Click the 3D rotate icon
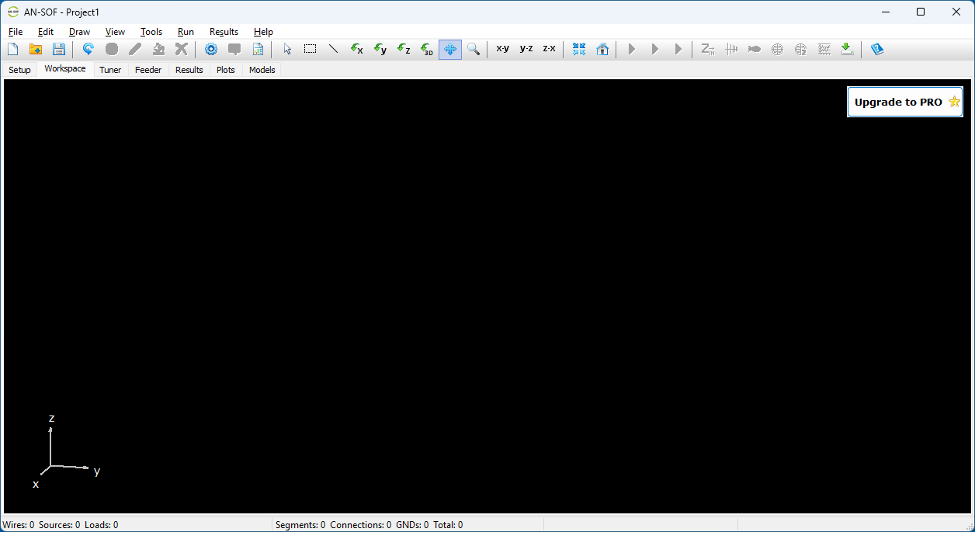 pos(427,49)
